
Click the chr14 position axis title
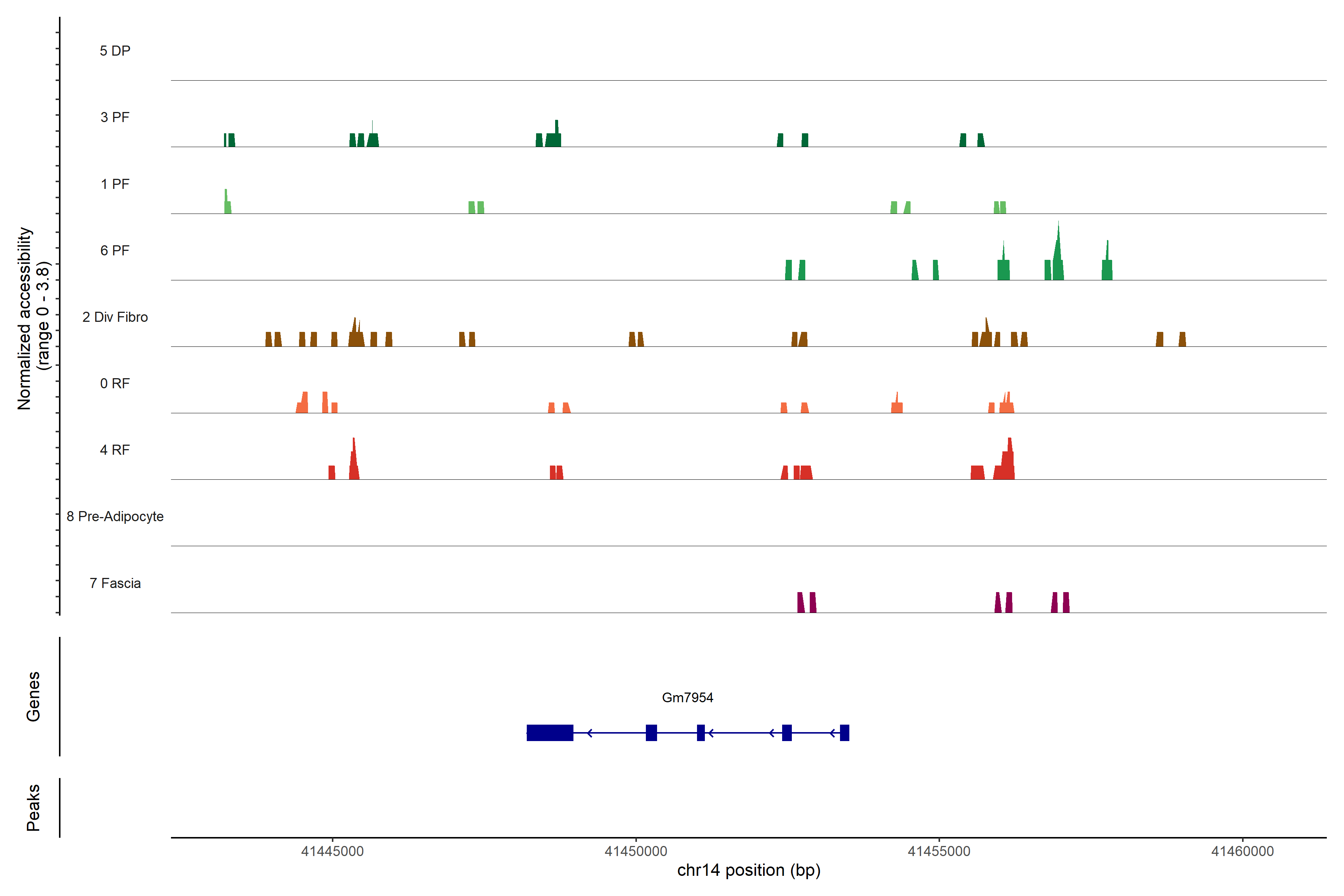(x=749, y=870)
